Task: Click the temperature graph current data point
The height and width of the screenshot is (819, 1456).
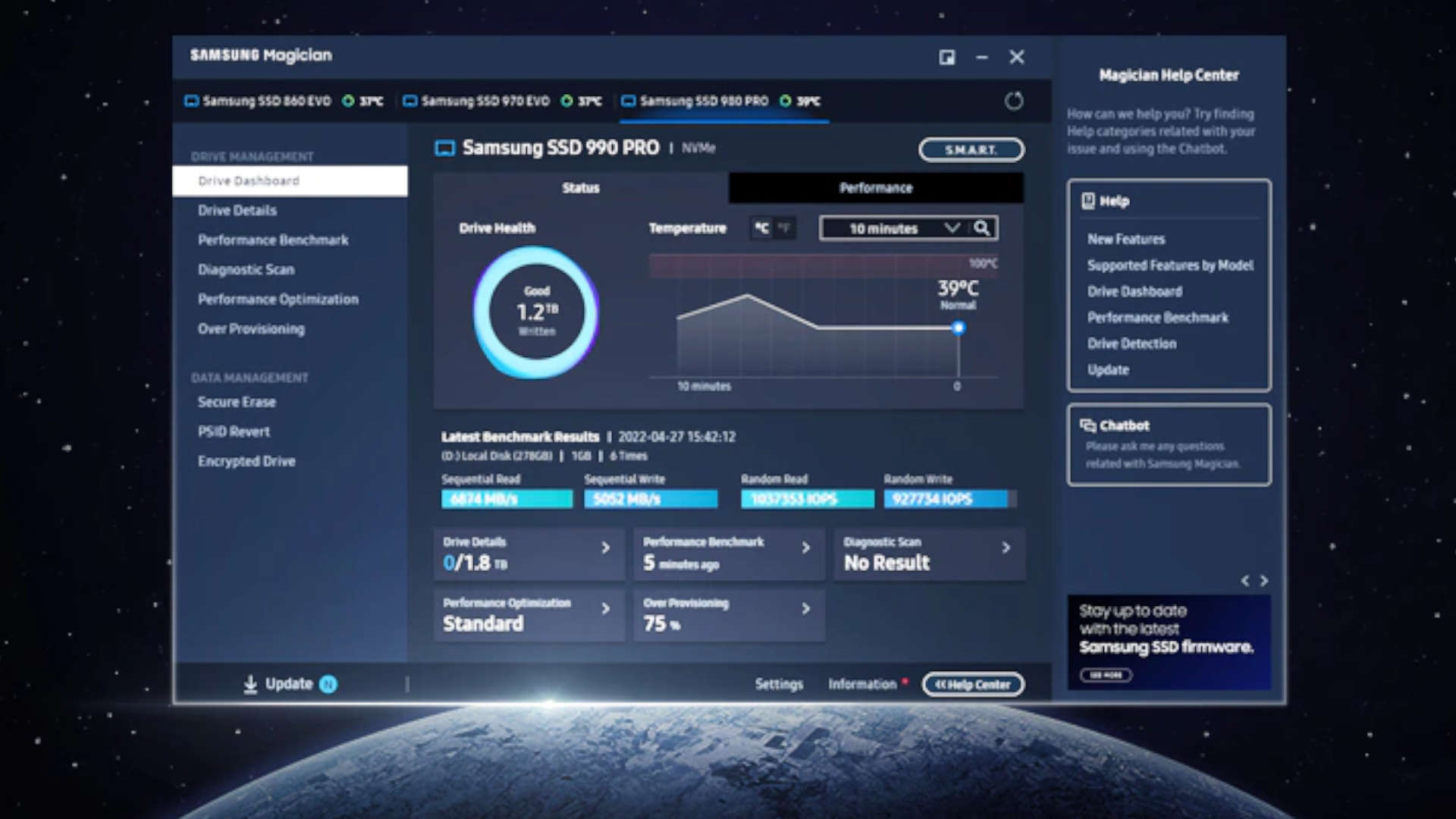Action: [x=959, y=328]
